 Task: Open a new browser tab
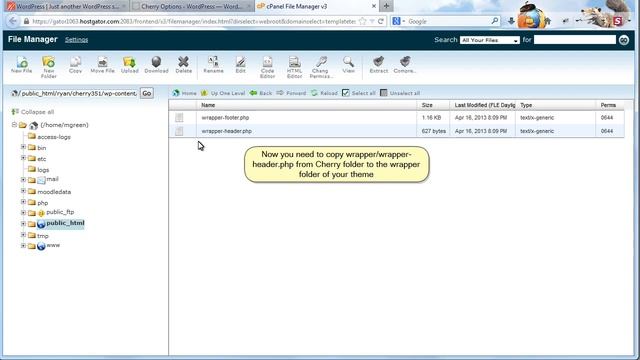pos(387,6)
